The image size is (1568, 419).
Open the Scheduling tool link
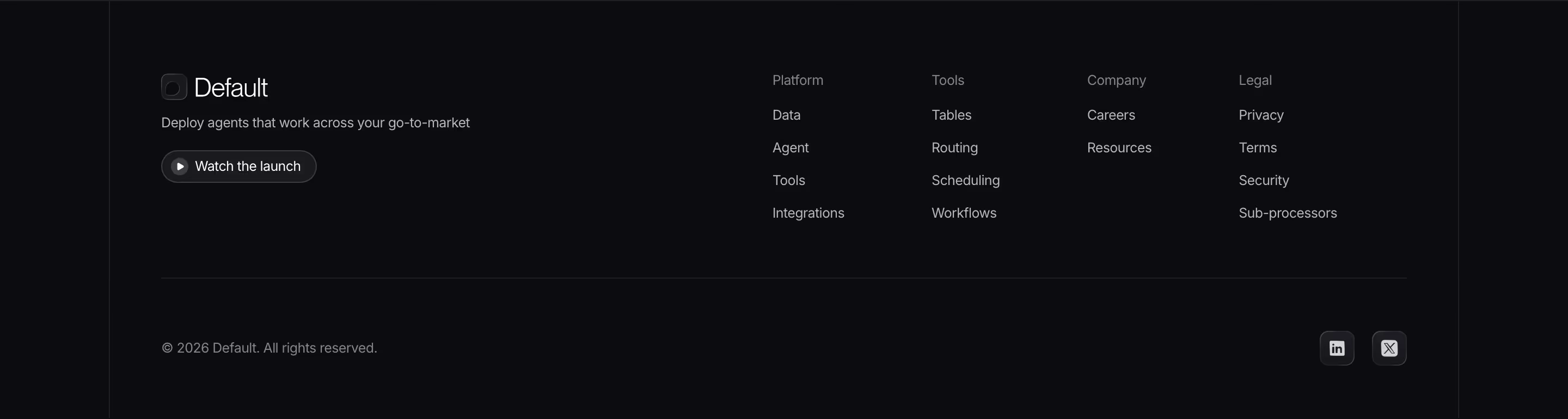965,181
